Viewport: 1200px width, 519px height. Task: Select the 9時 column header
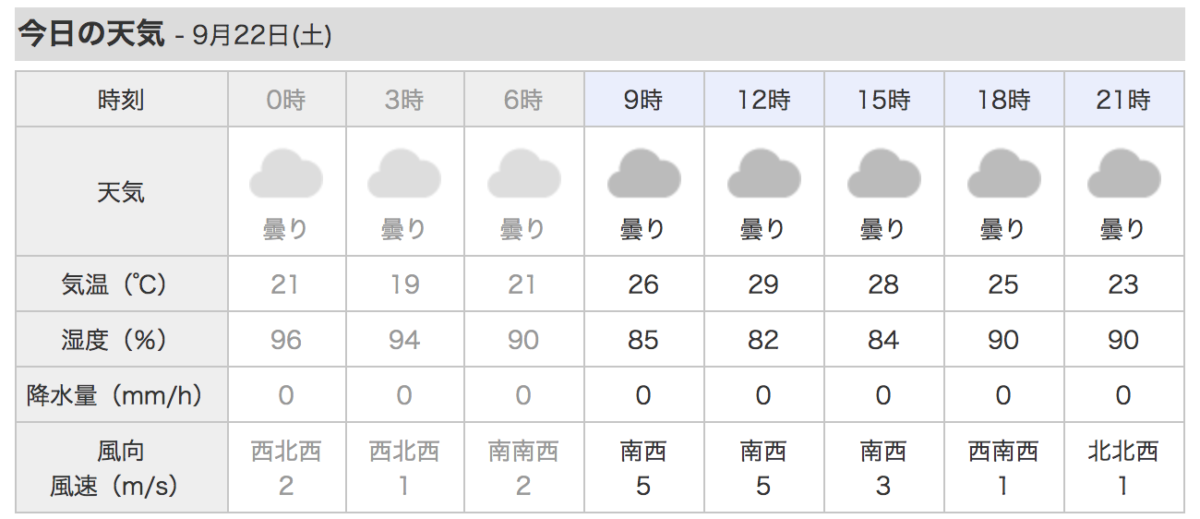[644, 100]
